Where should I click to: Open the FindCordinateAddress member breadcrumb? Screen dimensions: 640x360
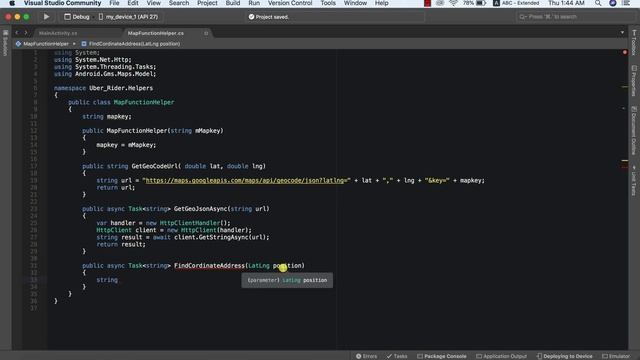click(131, 44)
